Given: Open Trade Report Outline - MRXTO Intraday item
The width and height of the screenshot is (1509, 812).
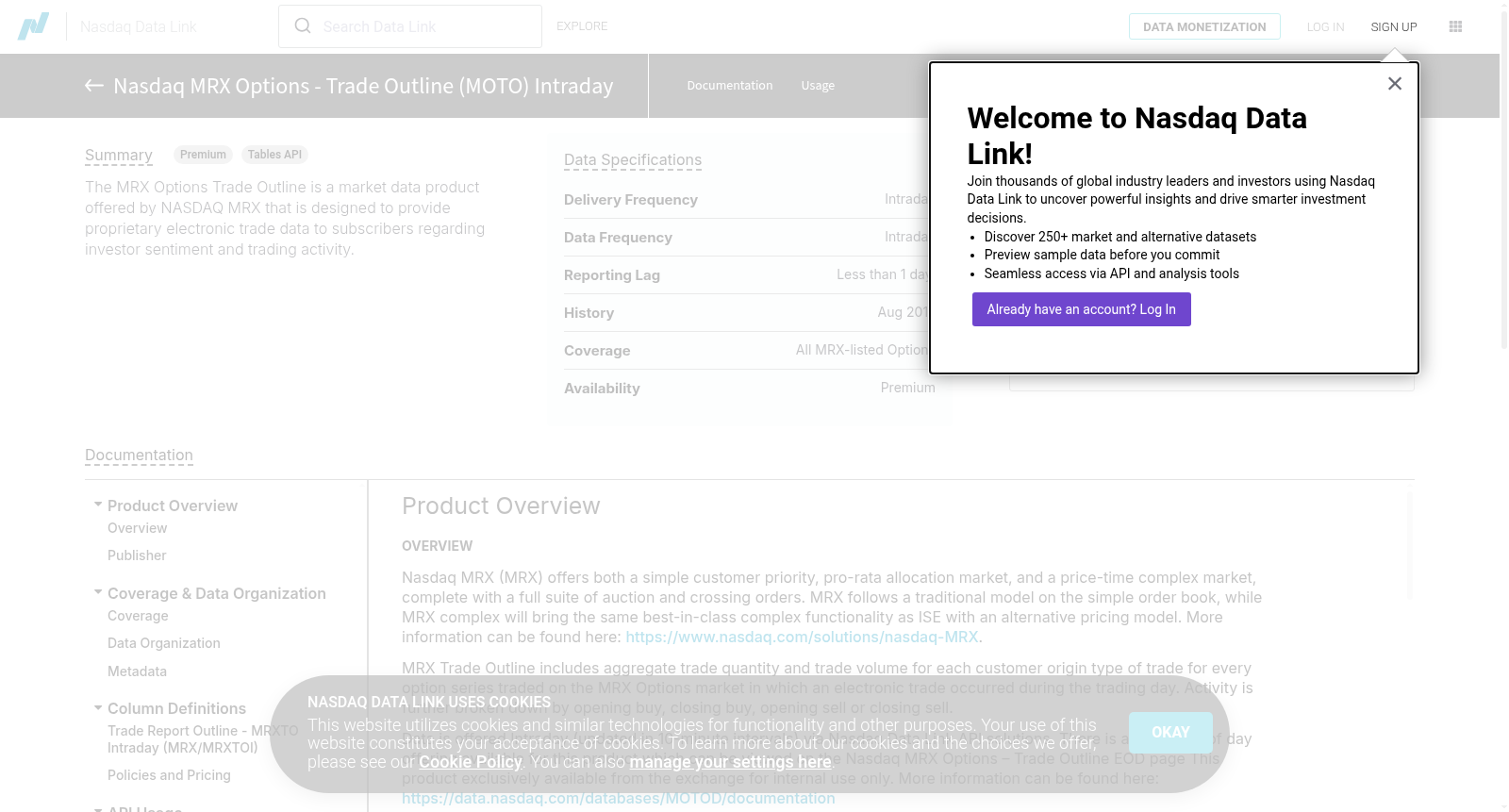Looking at the screenshot, I should (203, 739).
